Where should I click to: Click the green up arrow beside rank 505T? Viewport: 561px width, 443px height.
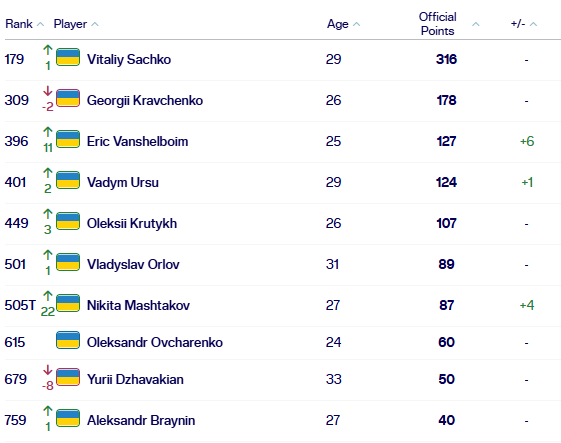tap(48, 296)
